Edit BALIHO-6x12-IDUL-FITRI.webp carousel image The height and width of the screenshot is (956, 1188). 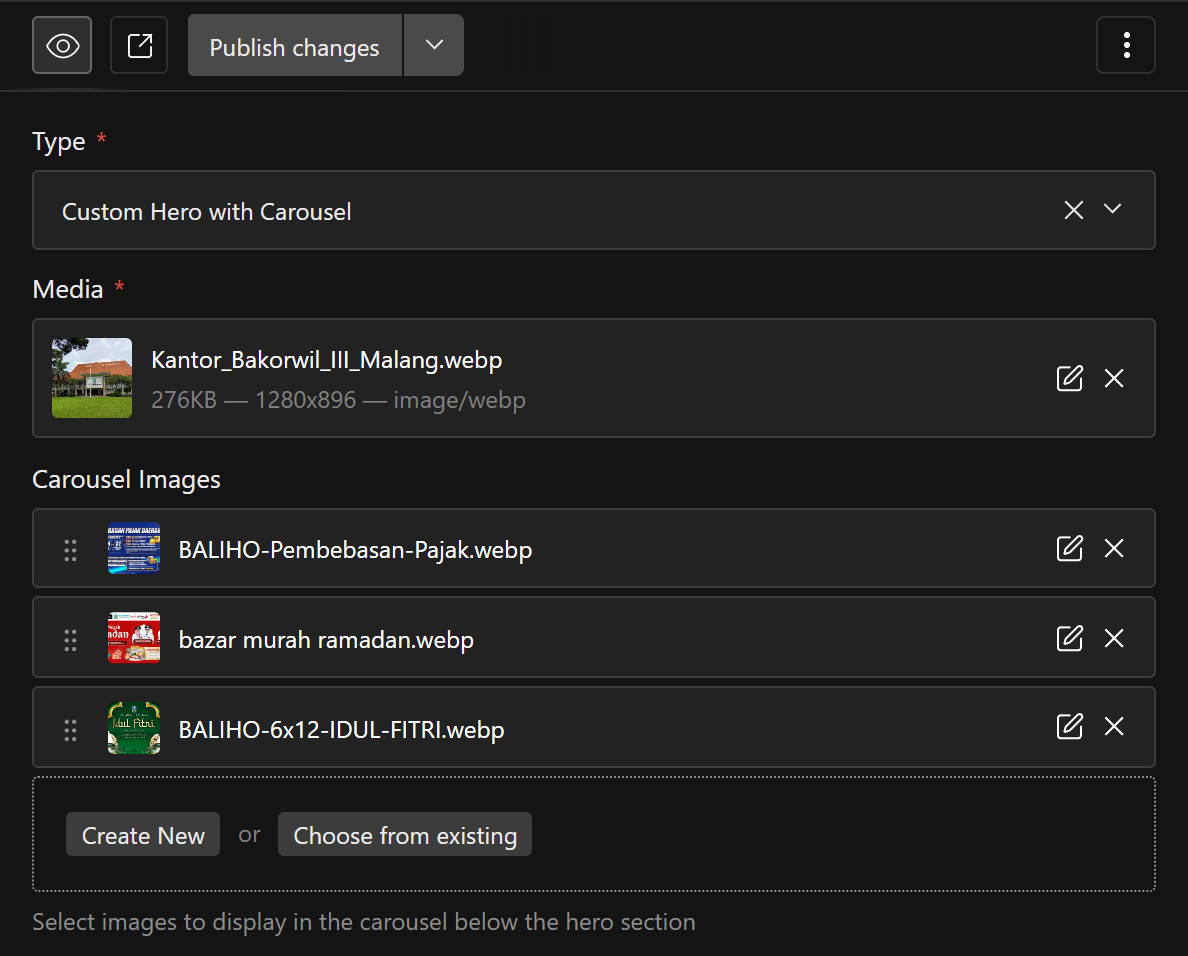(1069, 726)
